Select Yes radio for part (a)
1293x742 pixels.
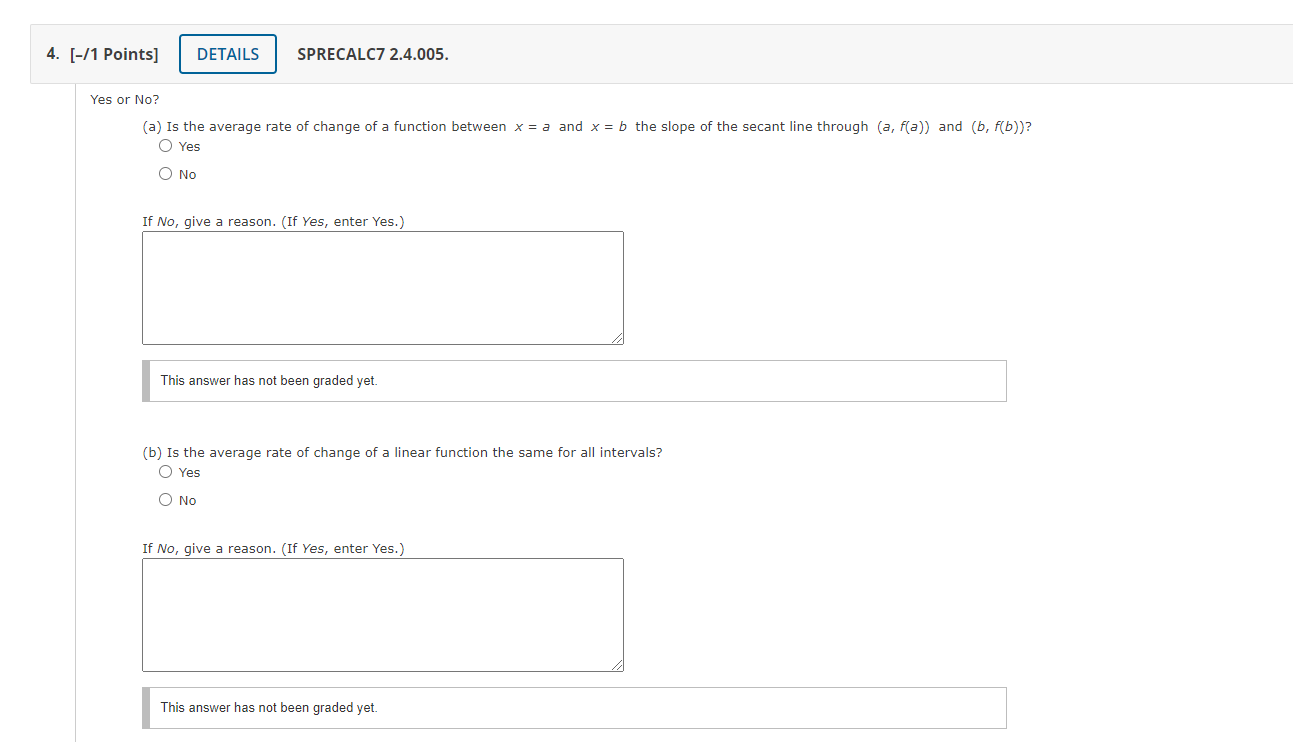pyautogui.click(x=166, y=146)
